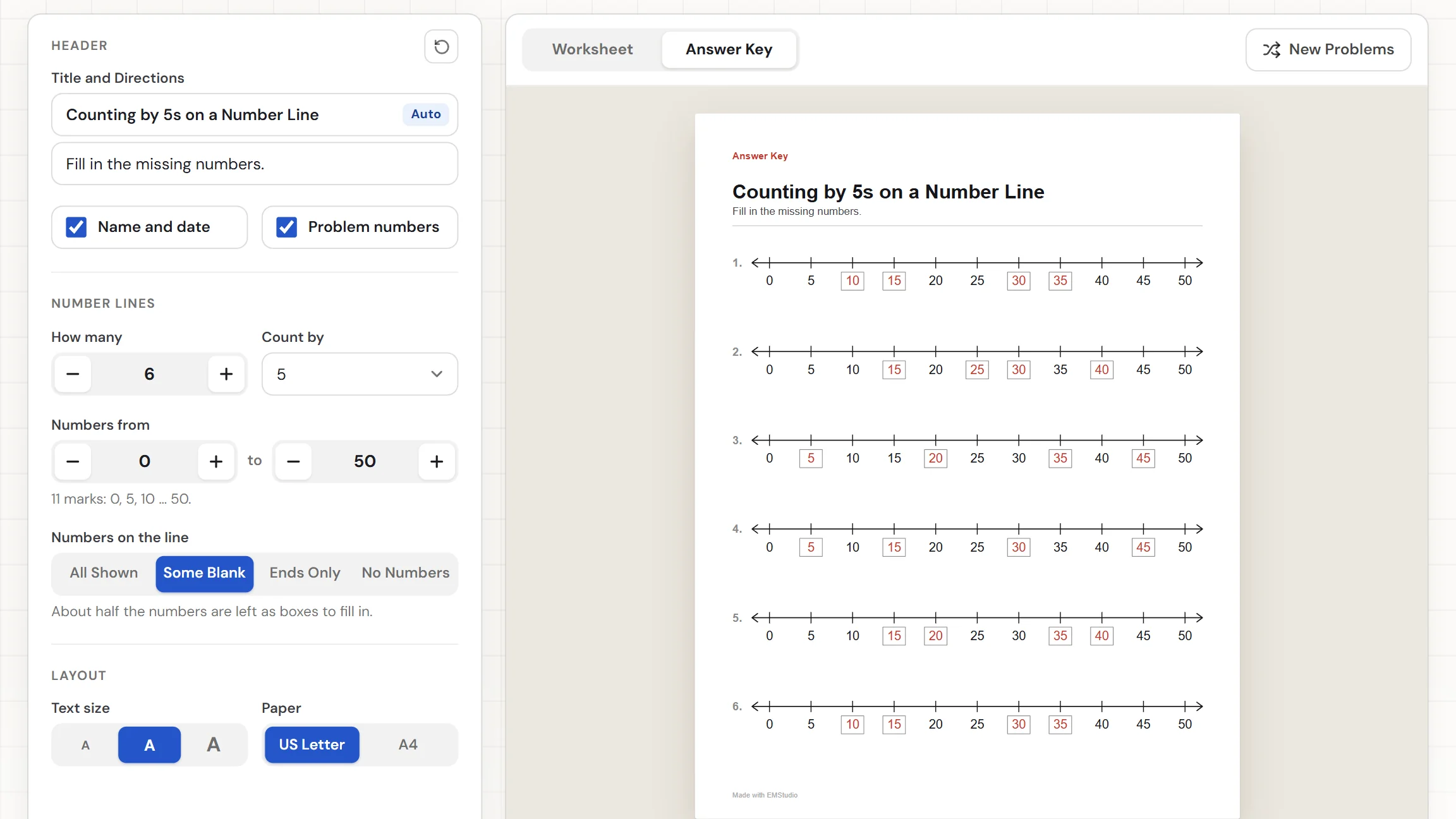Click the boxed answer 25 in problem 2

(977, 370)
